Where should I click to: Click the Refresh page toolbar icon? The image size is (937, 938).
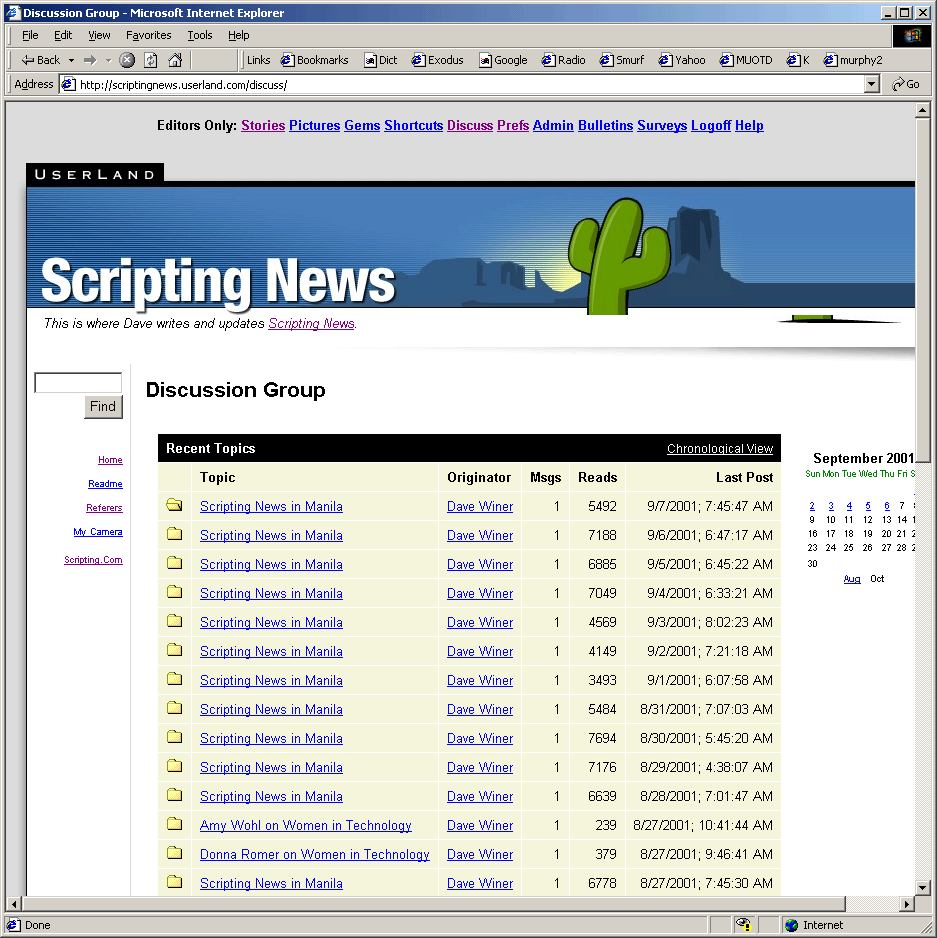151,60
